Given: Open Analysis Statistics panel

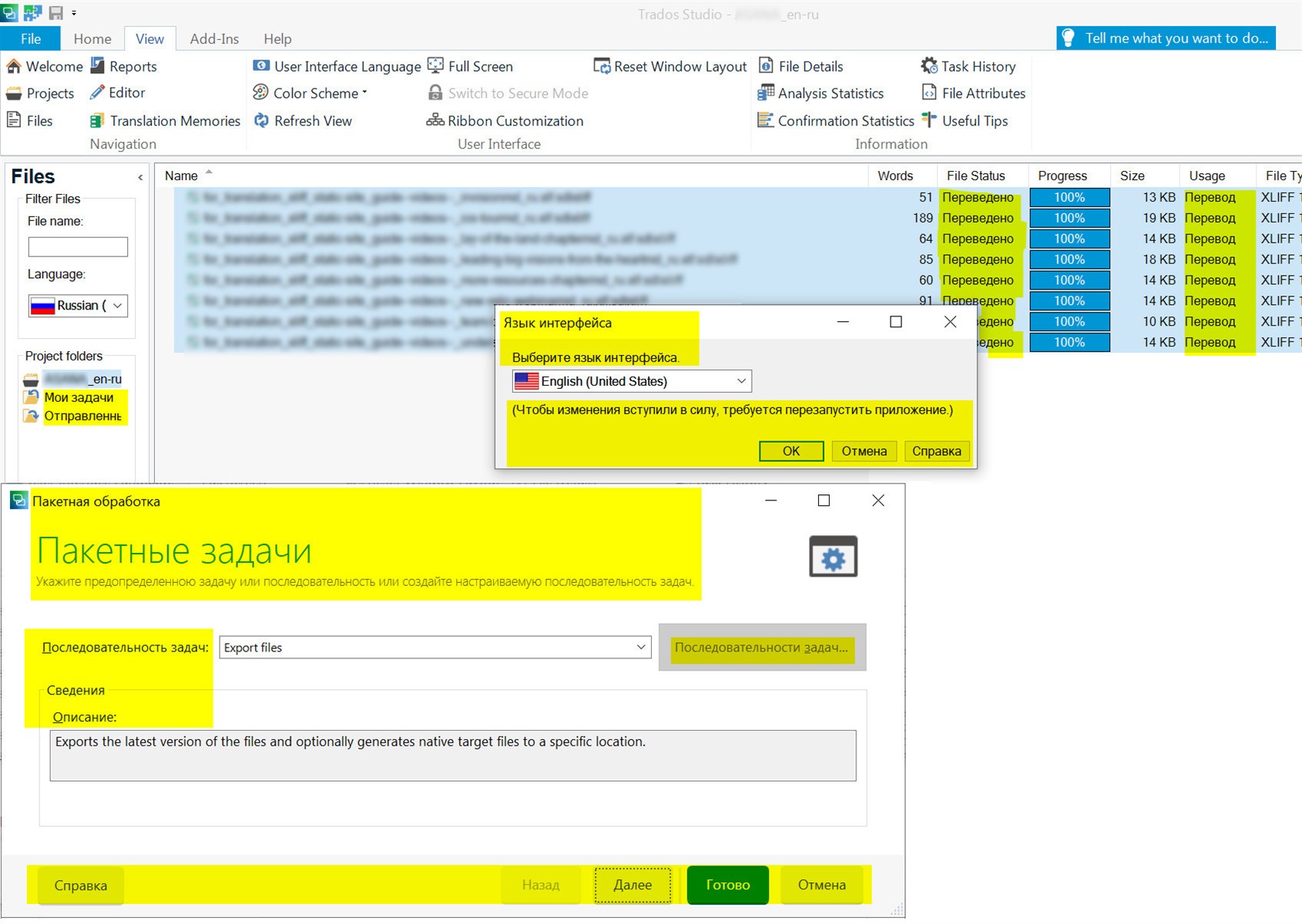Looking at the screenshot, I should pyautogui.click(x=820, y=93).
